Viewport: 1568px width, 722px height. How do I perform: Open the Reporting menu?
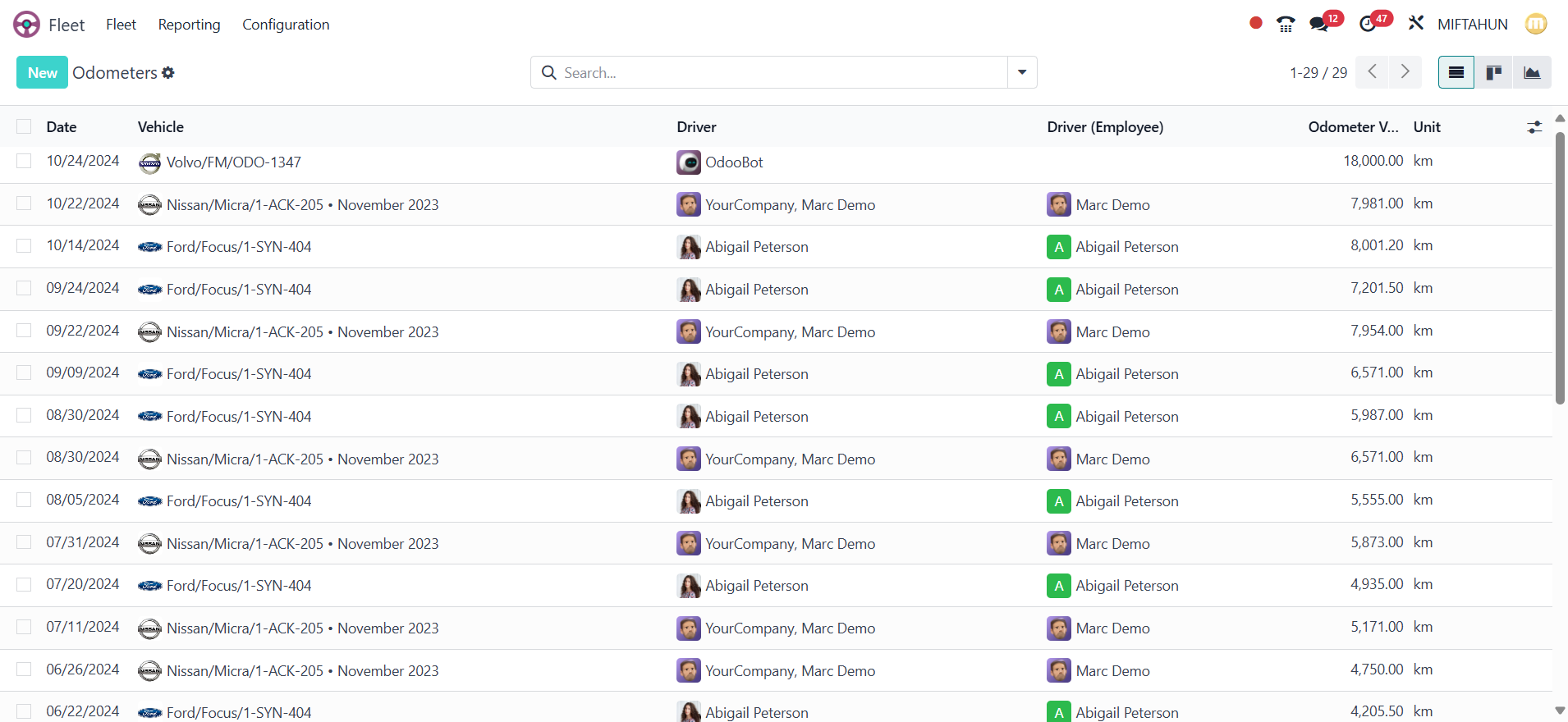click(x=190, y=25)
